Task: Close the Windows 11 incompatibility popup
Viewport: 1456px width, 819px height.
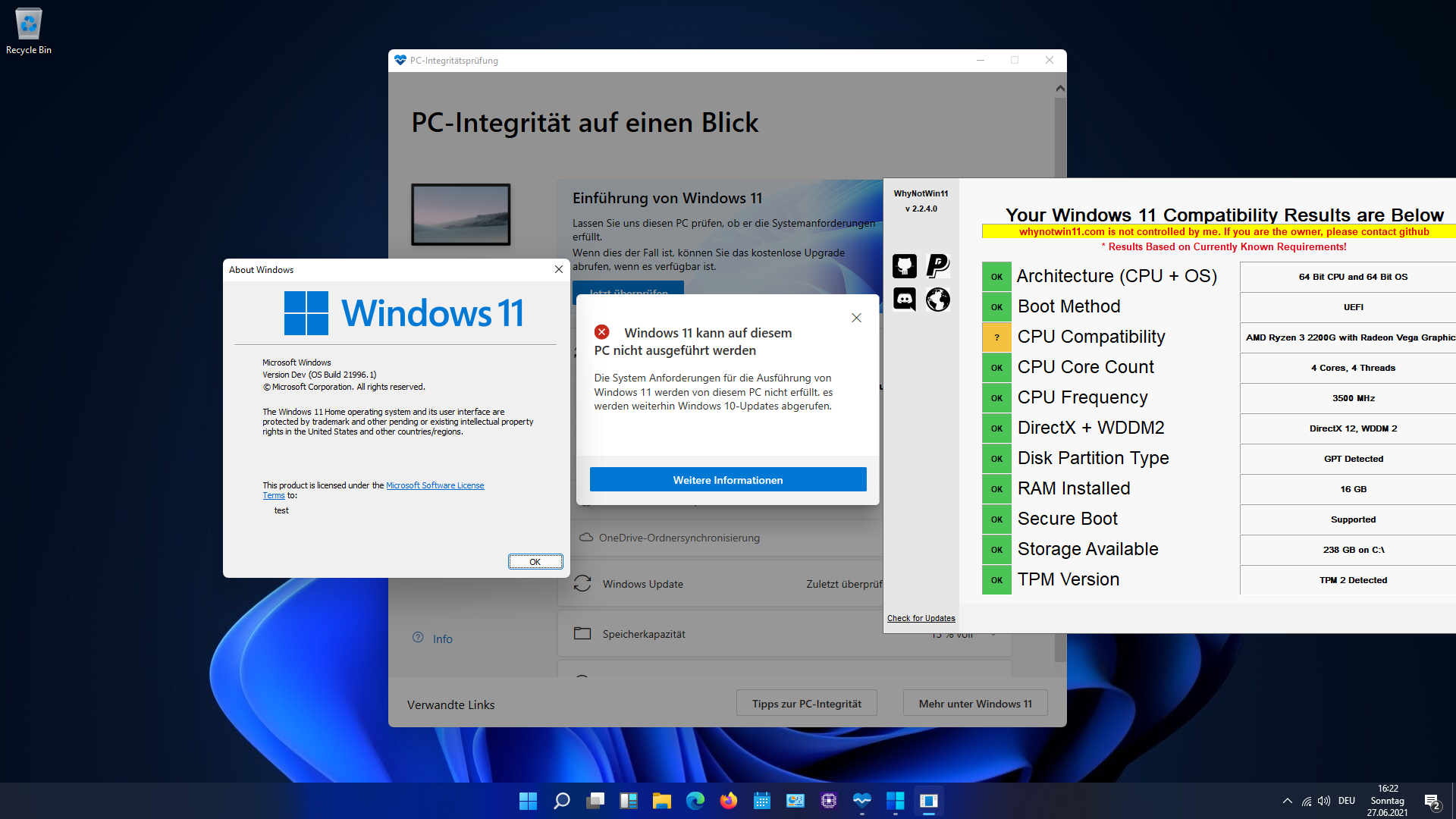Action: click(x=856, y=318)
